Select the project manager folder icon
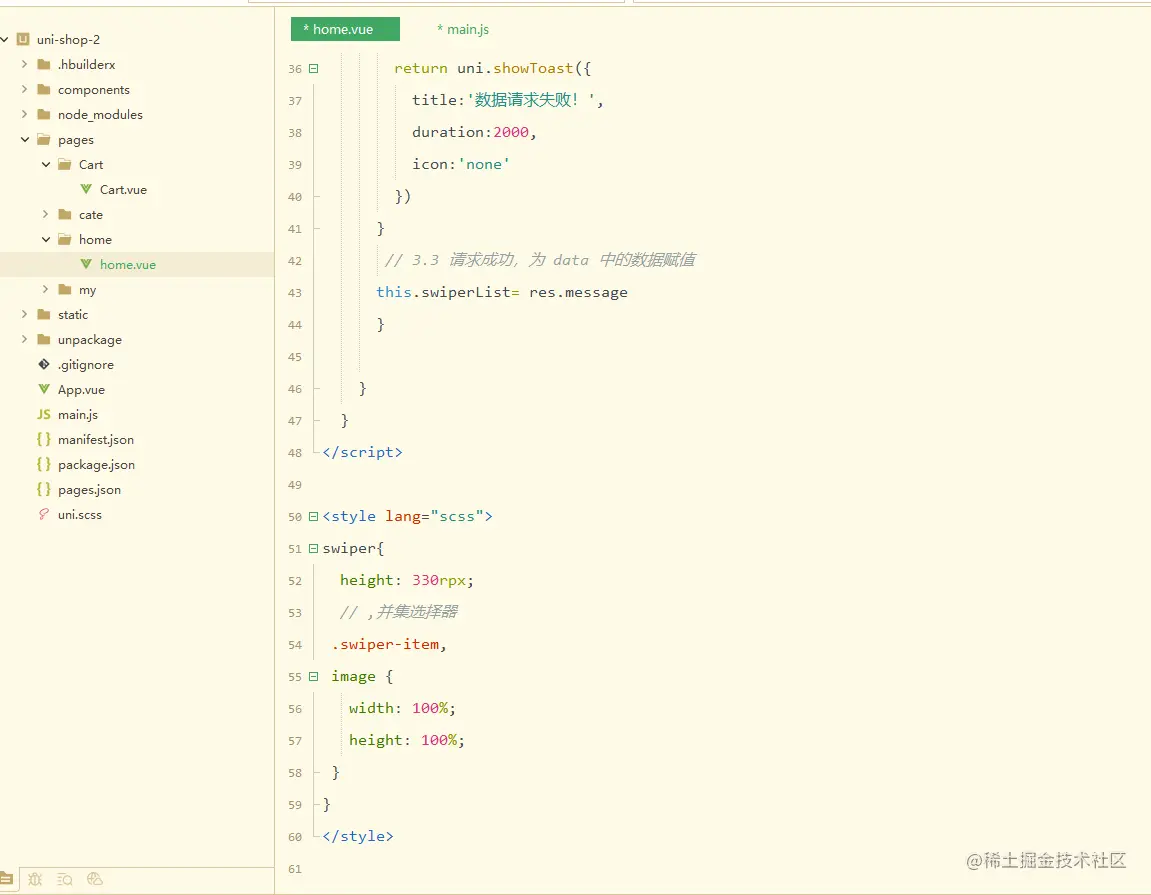The width and height of the screenshot is (1151, 895). (6, 878)
